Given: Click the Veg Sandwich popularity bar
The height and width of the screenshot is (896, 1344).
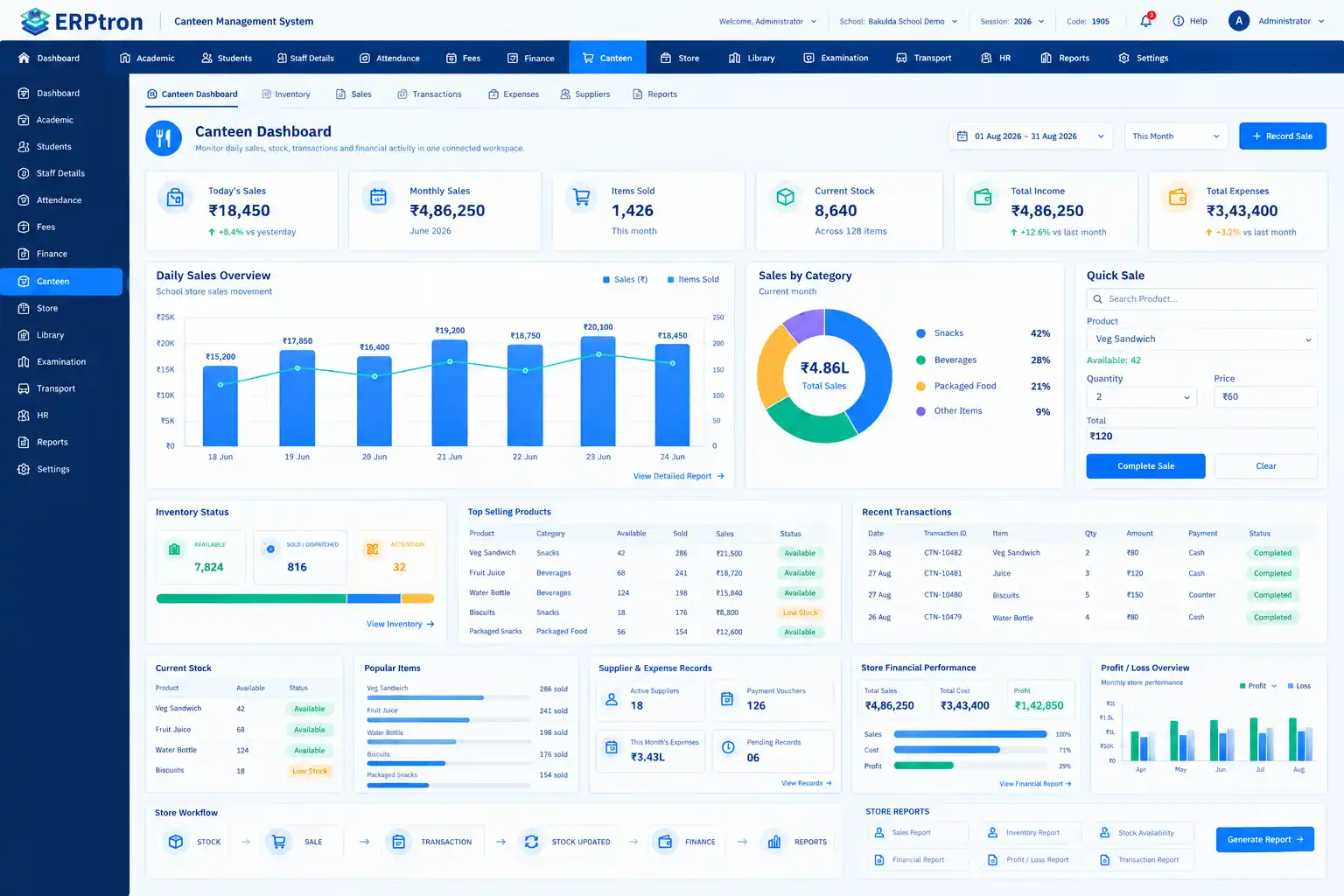Looking at the screenshot, I should [450, 697].
